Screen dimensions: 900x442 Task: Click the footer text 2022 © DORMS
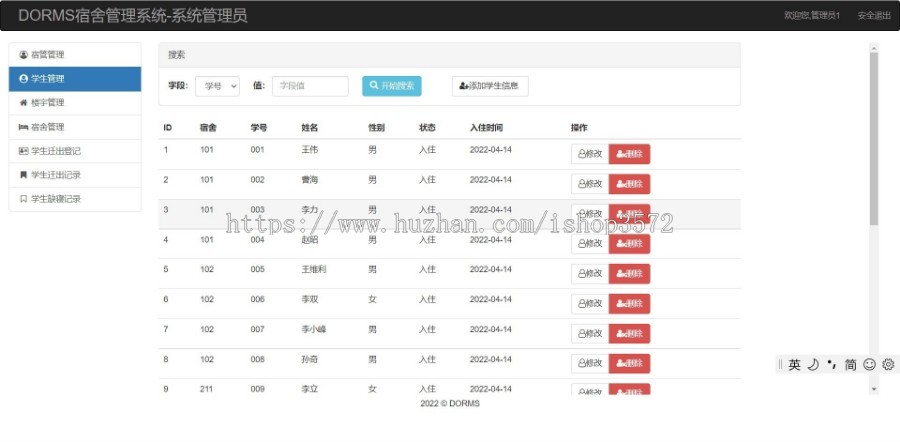(450, 404)
